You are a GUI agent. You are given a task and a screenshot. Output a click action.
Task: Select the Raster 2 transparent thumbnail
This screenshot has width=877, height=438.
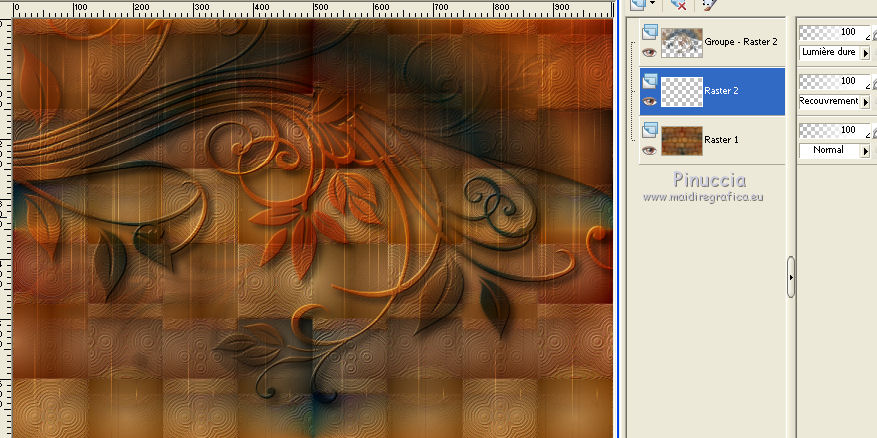click(682, 92)
